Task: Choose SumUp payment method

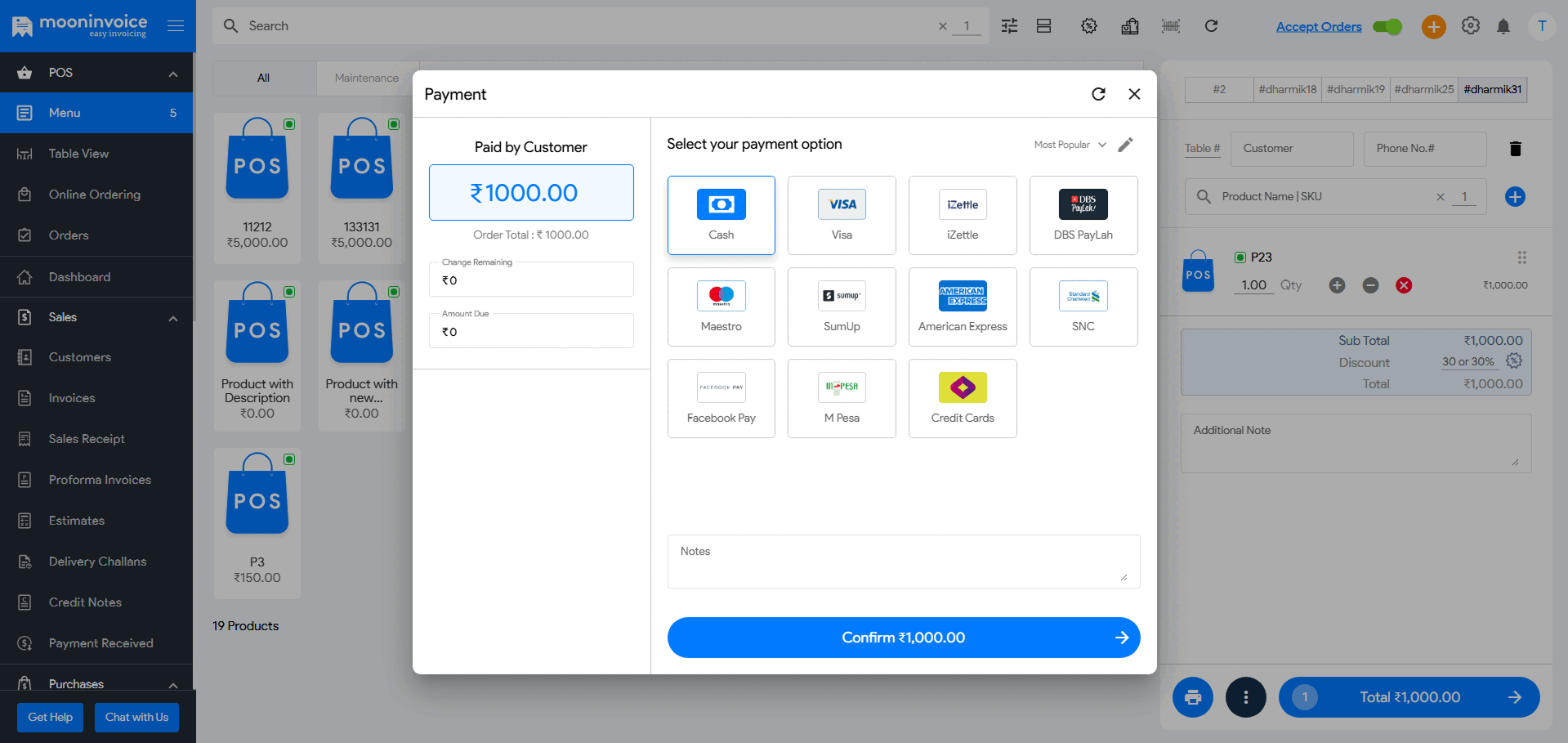Action: coord(842,307)
